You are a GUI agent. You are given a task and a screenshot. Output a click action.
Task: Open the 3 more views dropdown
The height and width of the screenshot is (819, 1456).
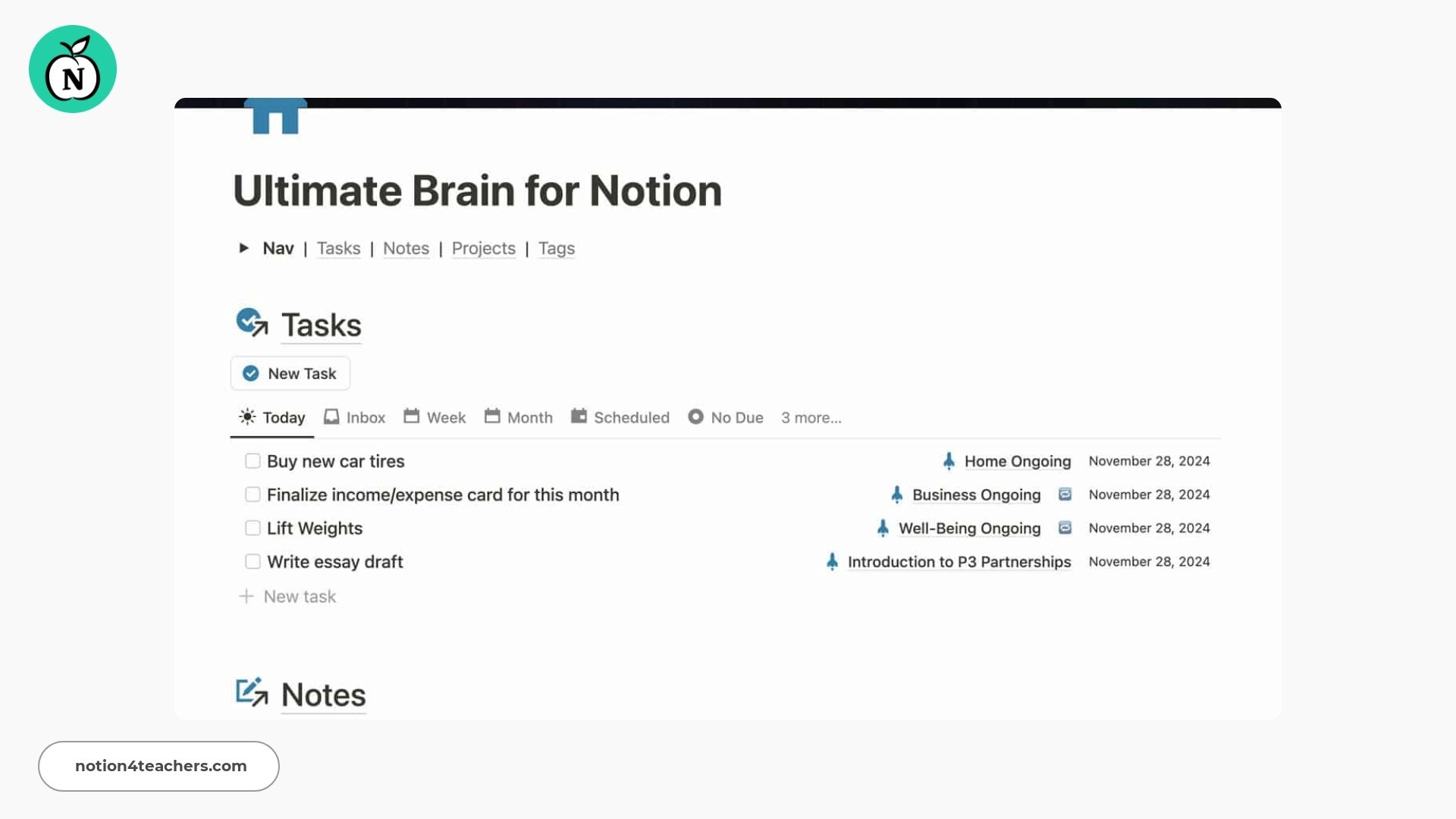(x=810, y=417)
